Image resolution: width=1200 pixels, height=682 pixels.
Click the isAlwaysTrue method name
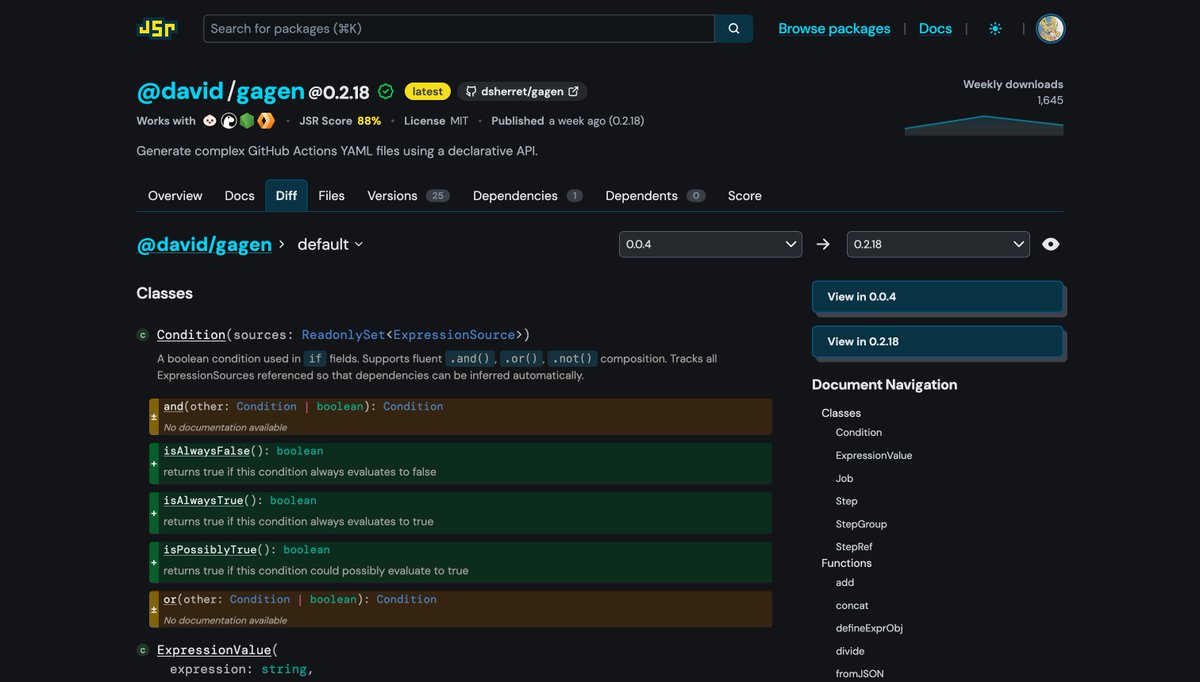tap(204, 501)
